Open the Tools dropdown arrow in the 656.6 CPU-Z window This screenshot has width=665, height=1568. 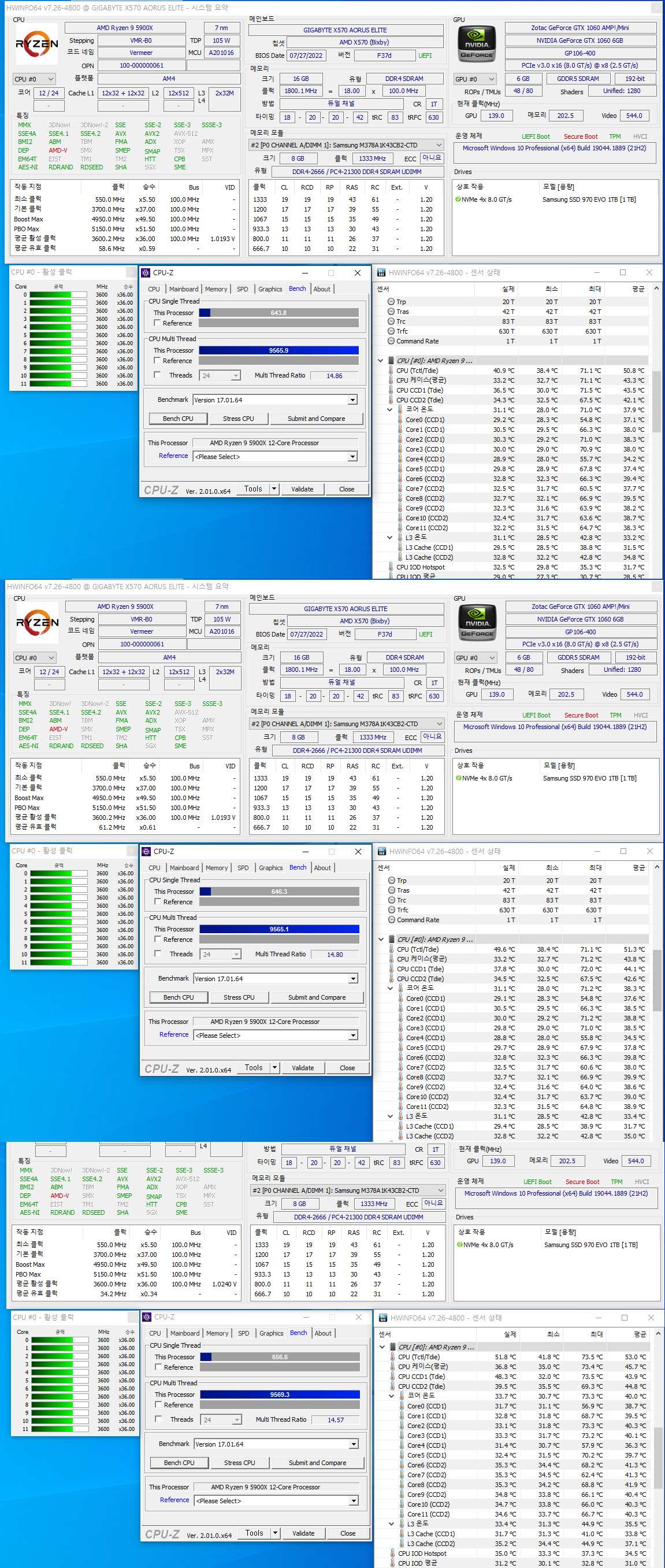(275, 1533)
